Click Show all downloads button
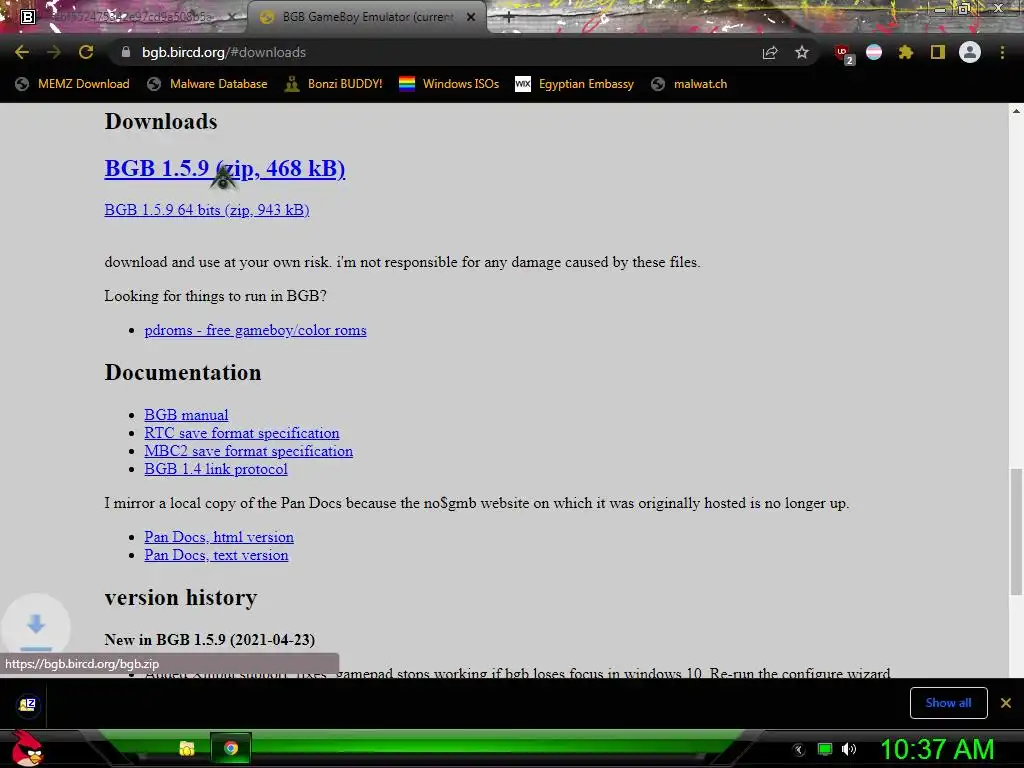The image size is (1024, 768). click(x=948, y=703)
